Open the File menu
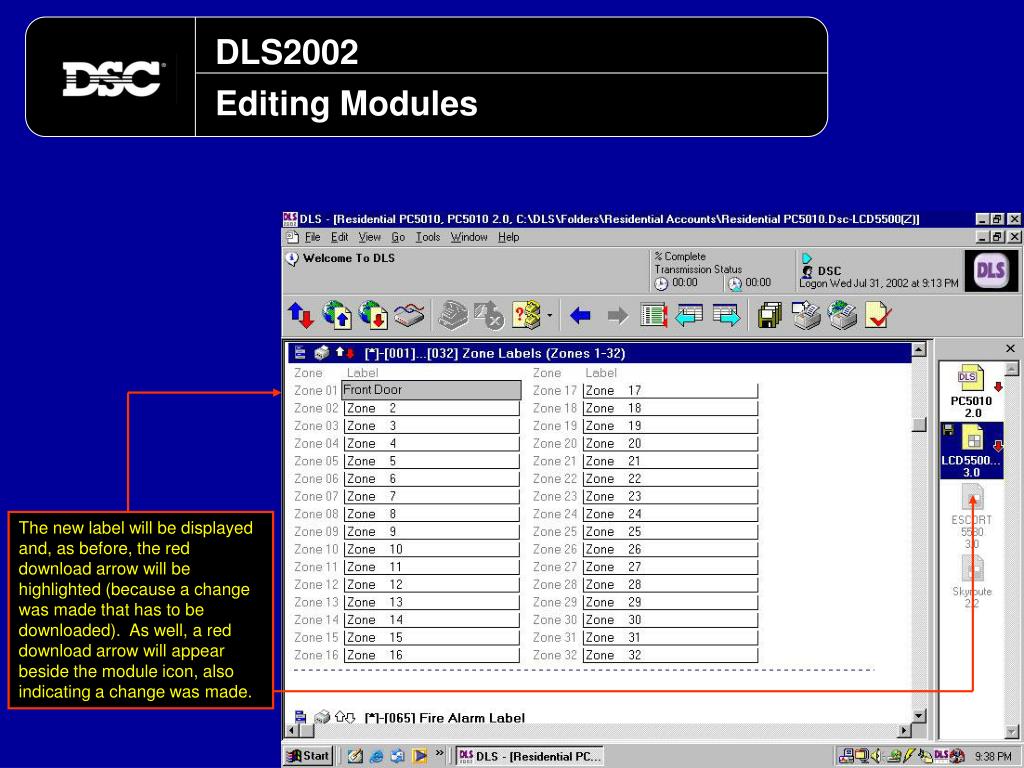 point(312,237)
